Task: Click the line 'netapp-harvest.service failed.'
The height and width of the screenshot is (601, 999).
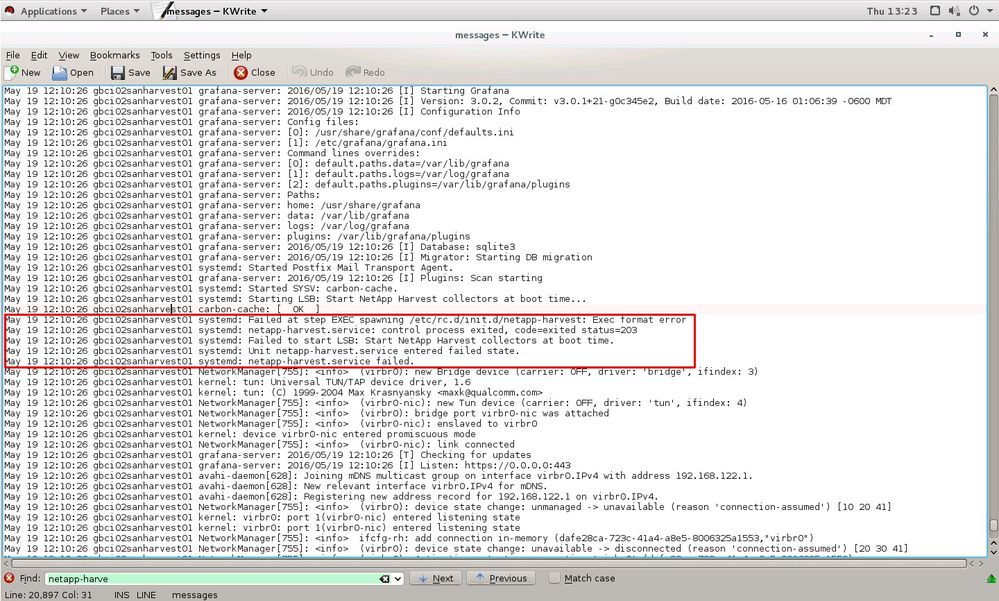Action: 209,361
